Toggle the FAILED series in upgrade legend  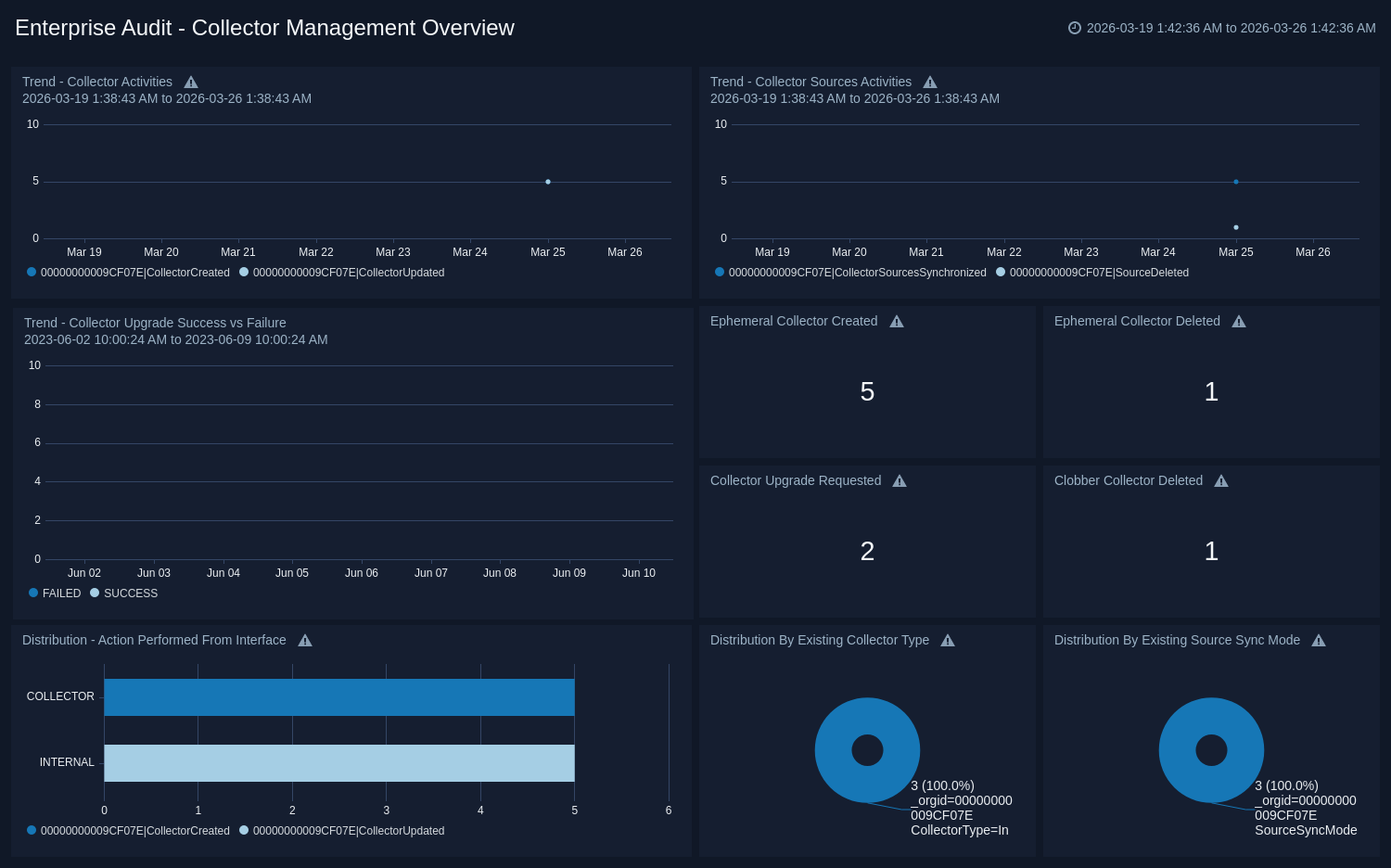[55, 594]
